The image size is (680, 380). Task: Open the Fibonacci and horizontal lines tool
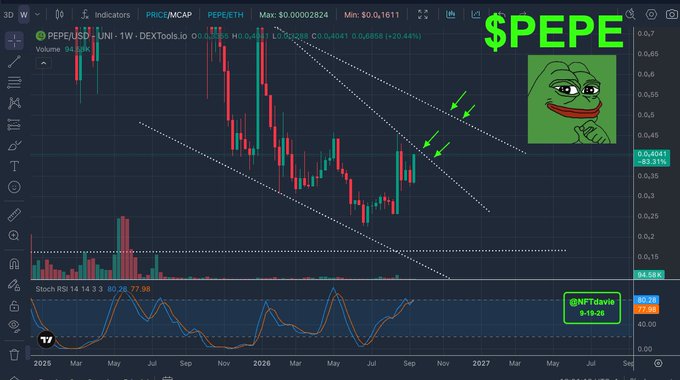coord(14,82)
